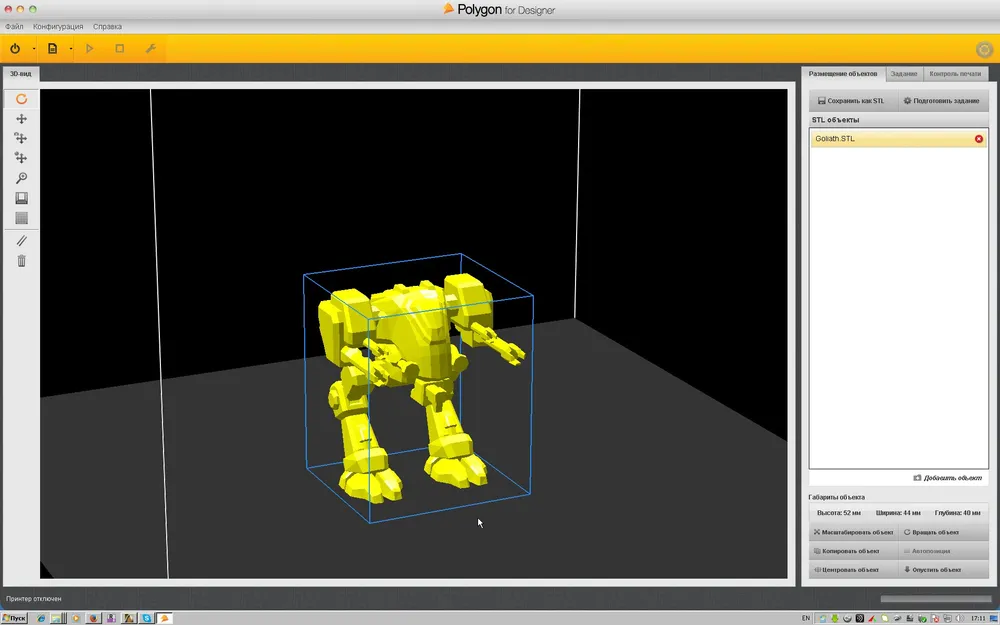Image resolution: width=1000 pixels, height=625 pixels.
Task: Open the Файл menu
Action: click(x=14, y=26)
